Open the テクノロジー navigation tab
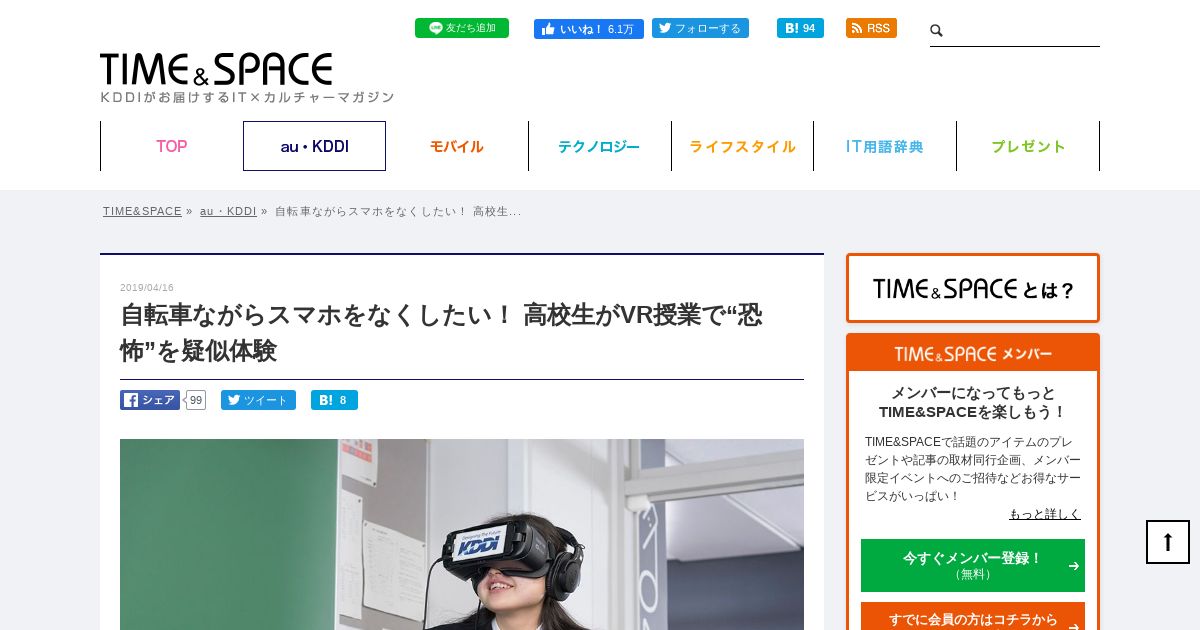Screen dimensions: 1200x630 click(x=599, y=146)
